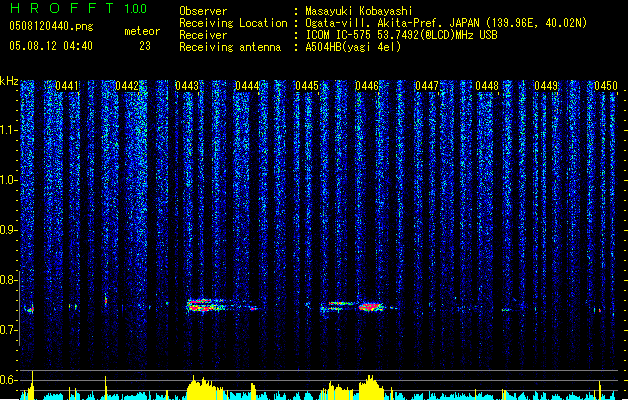The image size is (629, 400).
Task: Click the 0447 time marker
Action: pos(427,86)
